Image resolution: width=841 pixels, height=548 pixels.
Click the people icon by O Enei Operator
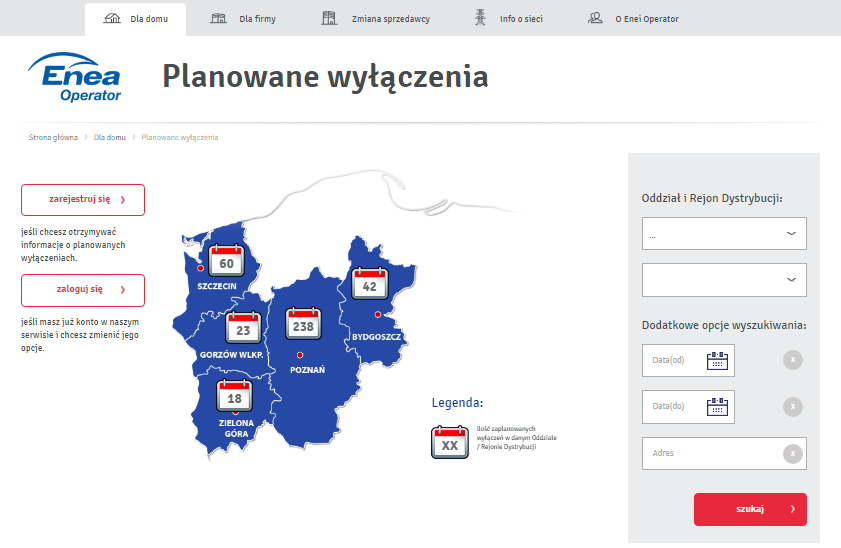pos(595,18)
